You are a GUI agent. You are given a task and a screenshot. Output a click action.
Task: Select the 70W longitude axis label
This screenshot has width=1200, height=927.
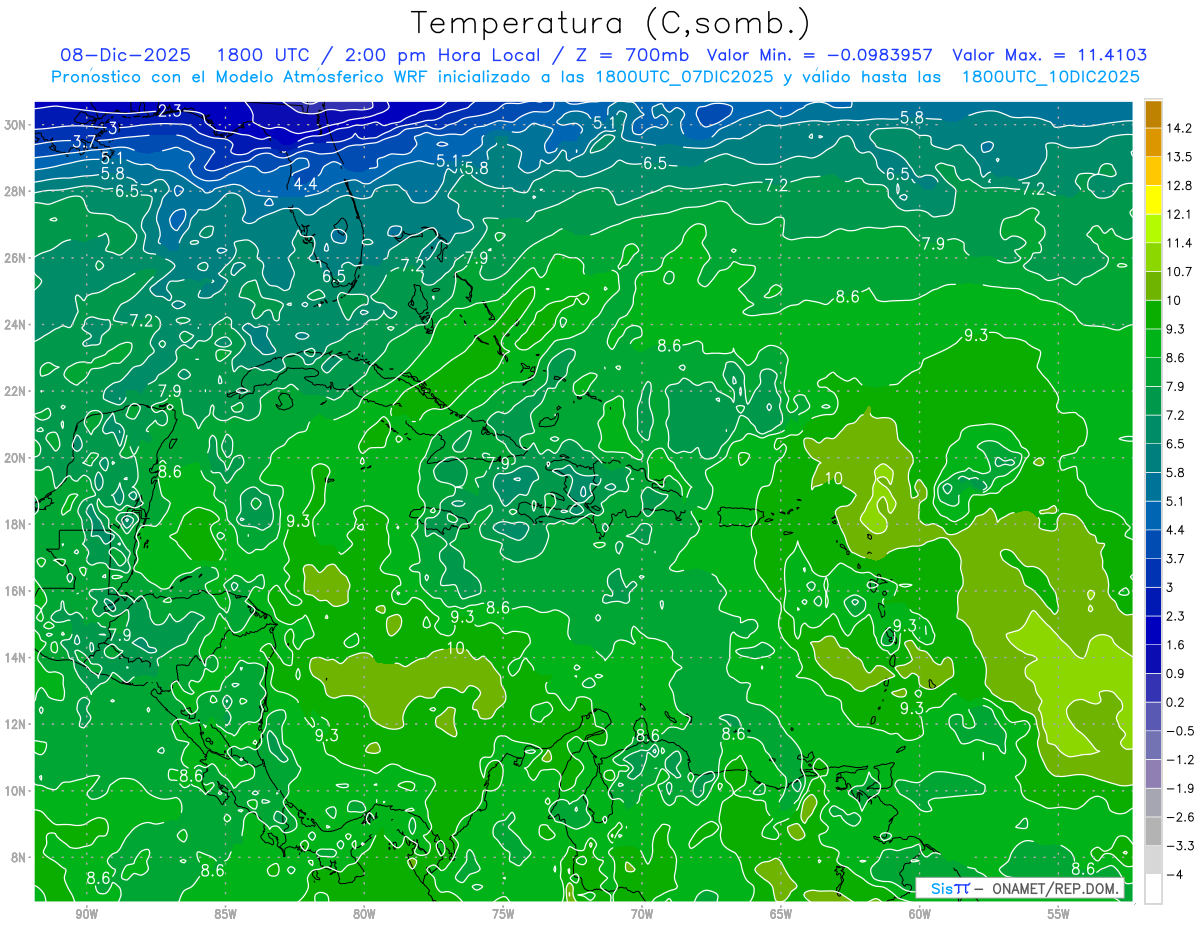point(642,914)
